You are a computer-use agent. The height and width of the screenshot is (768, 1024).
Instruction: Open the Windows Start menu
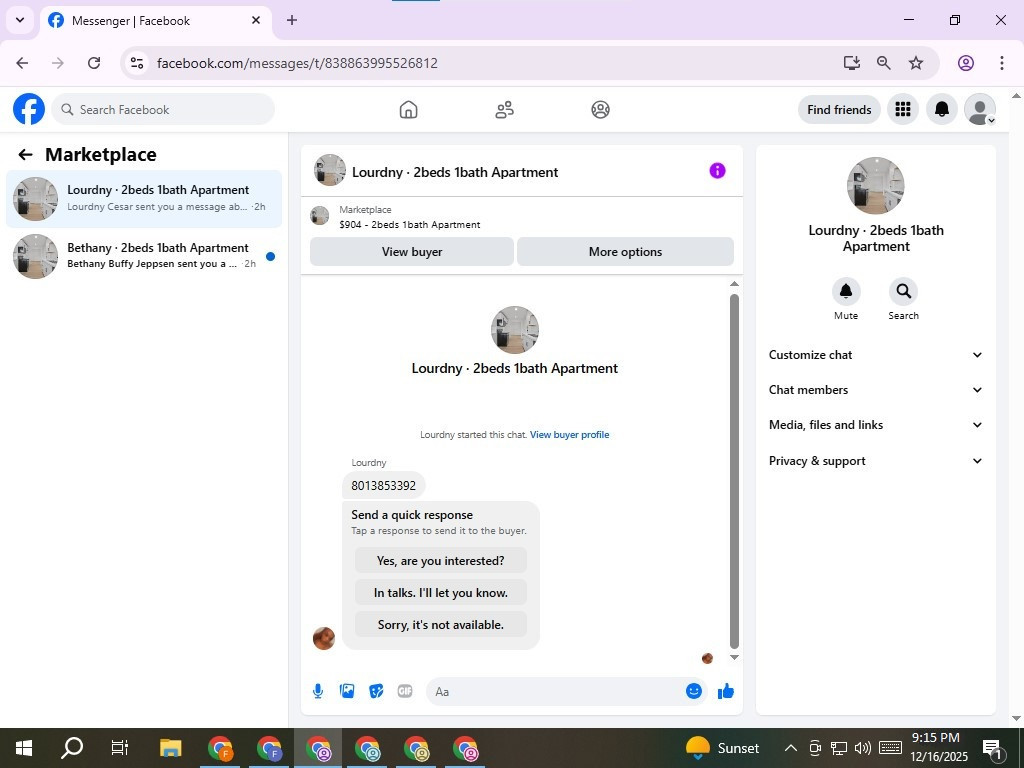pyautogui.click(x=24, y=748)
